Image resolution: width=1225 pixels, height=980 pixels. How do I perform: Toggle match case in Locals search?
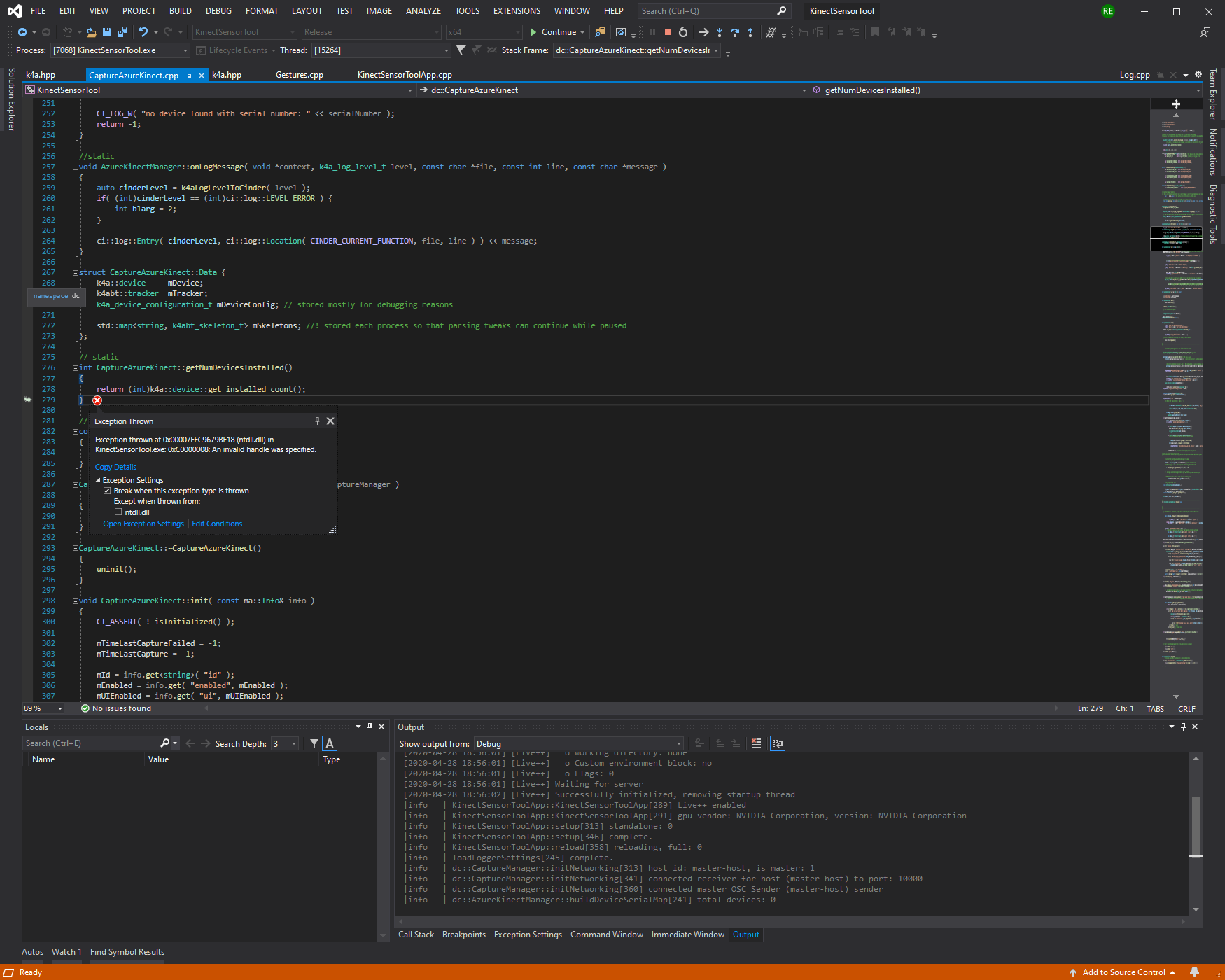click(x=329, y=743)
